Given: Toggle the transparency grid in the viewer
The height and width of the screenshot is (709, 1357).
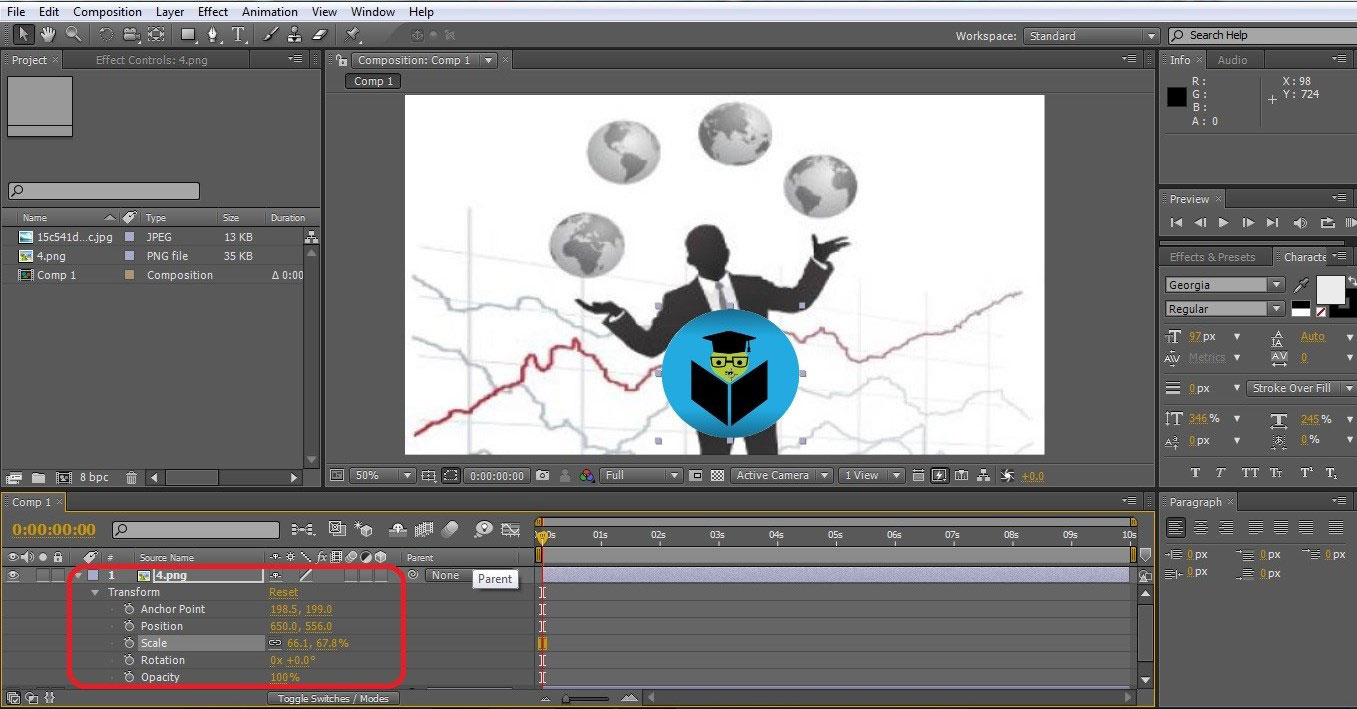Looking at the screenshot, I should coord(716,476).
